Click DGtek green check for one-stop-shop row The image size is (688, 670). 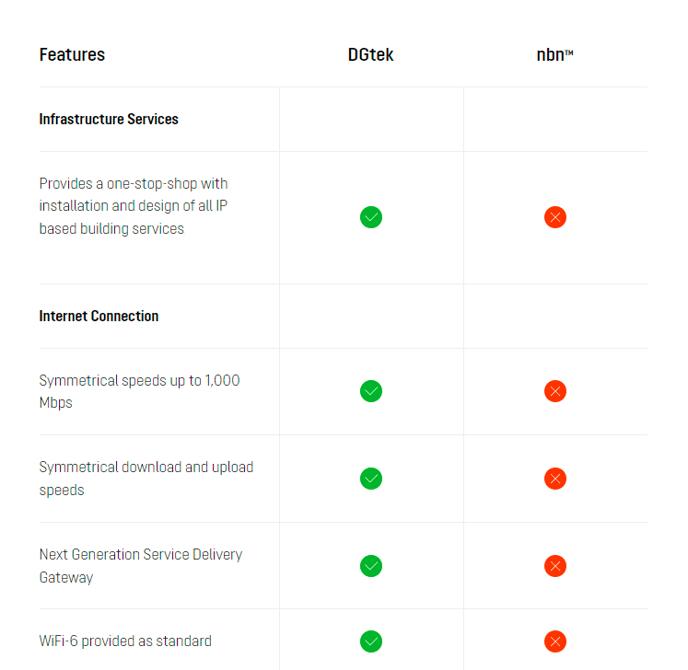coord(371,217)
